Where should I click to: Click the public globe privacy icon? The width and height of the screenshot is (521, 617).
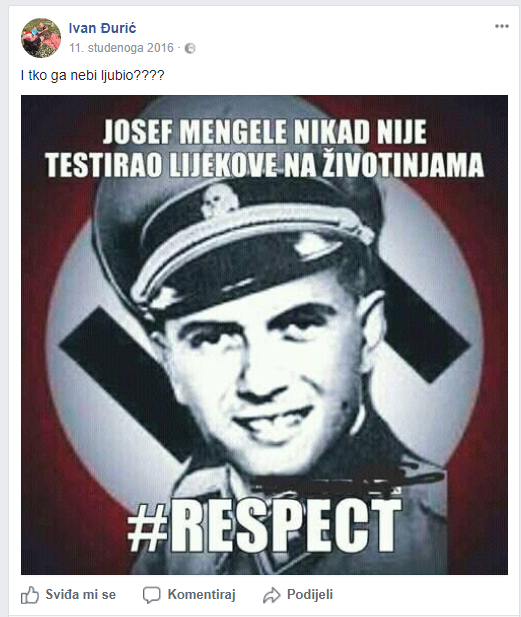(190, 48)
